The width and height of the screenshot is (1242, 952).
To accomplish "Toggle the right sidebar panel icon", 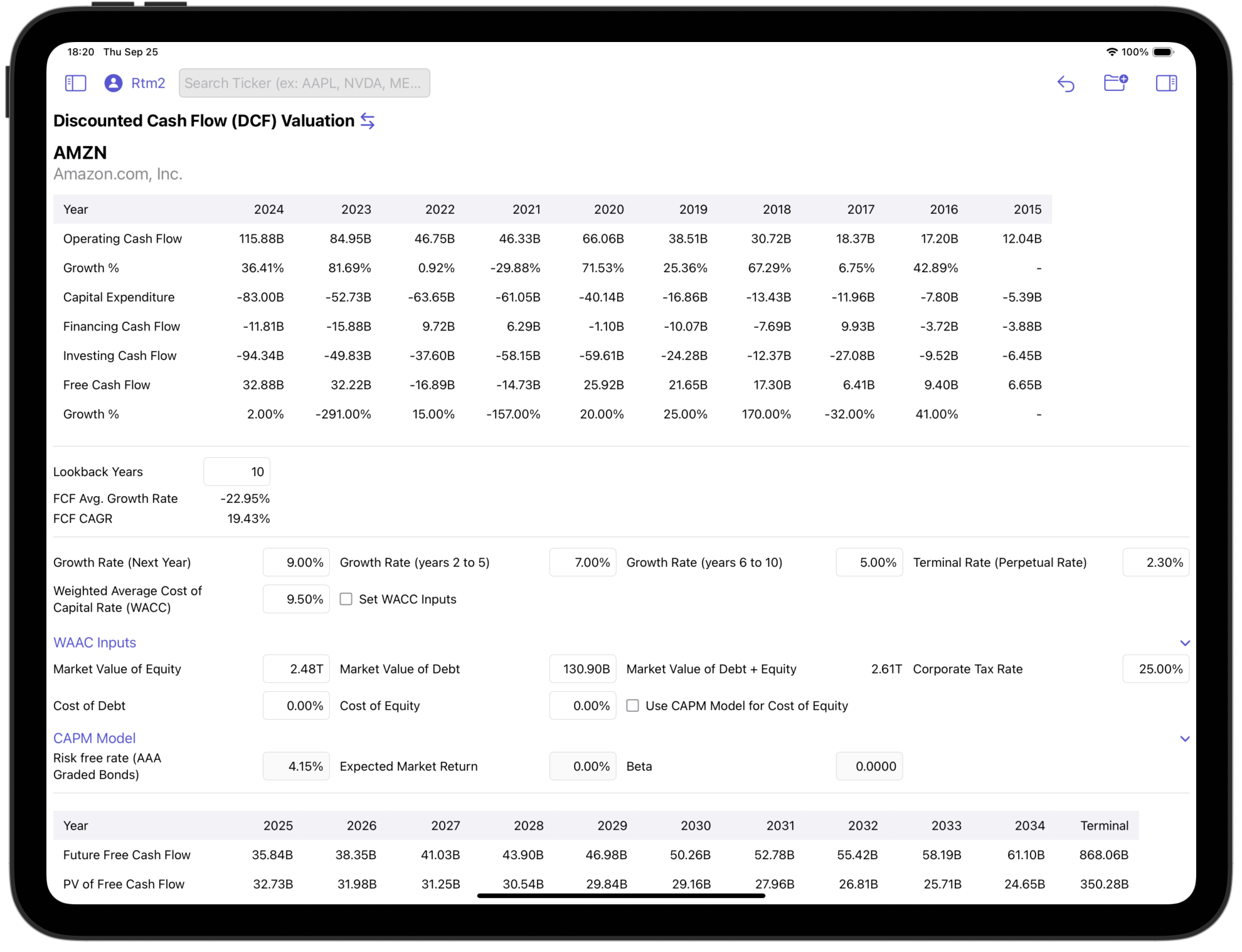I will pos(1166,83).
